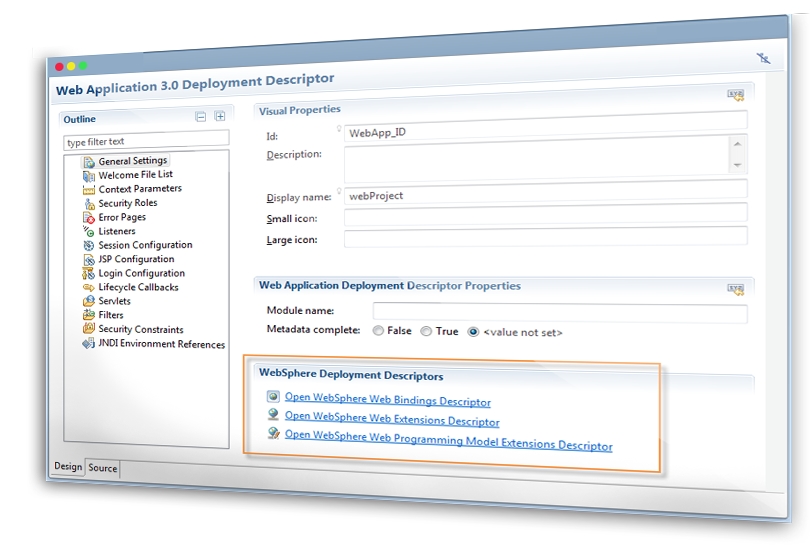
Task: Click the Large icon input field
Action: [546, 237]
